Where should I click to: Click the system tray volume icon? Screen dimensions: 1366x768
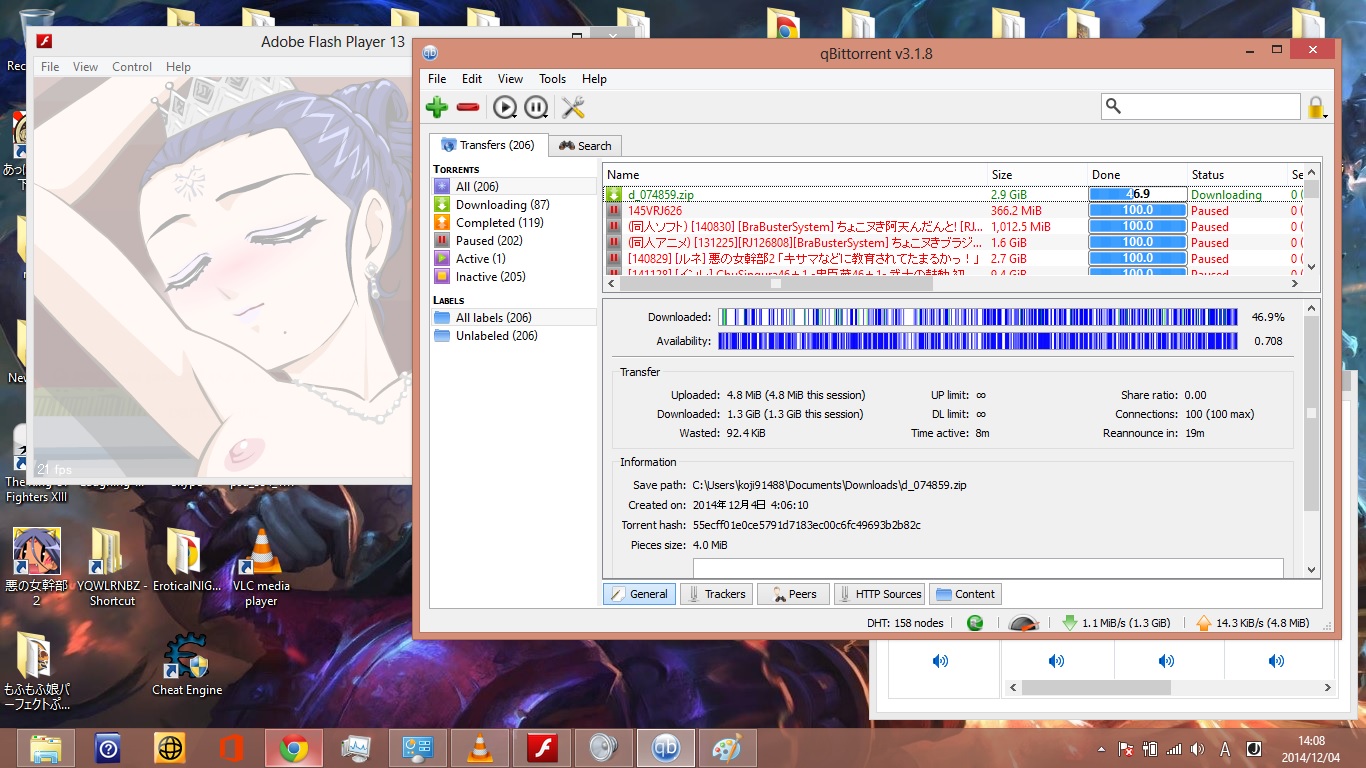coord(1197,748)
